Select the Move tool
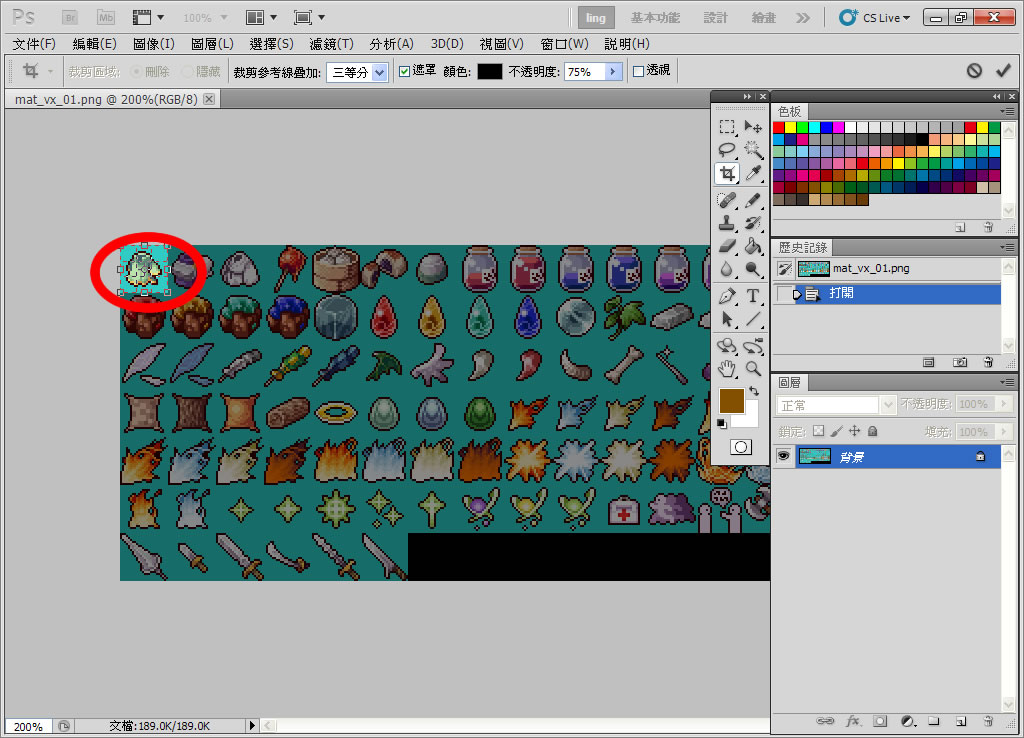 tap(753, 127)
